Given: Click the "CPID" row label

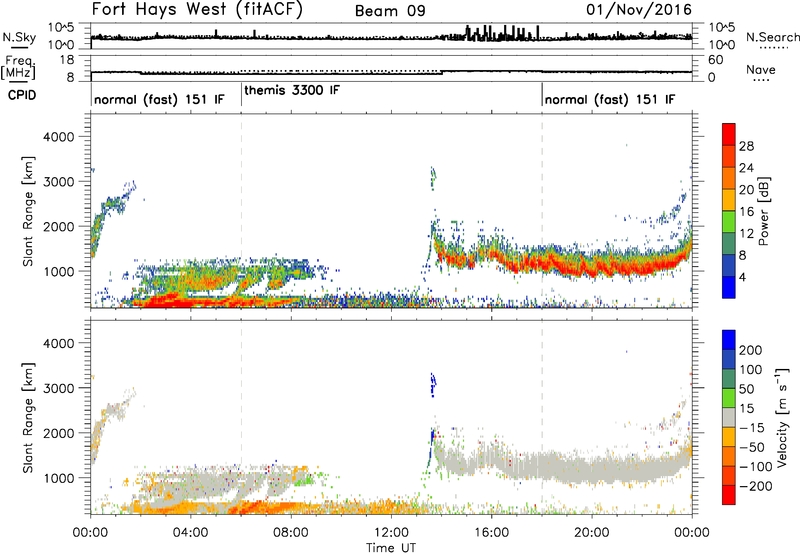Looking at the screenshot, I should (x=22, y=95).
